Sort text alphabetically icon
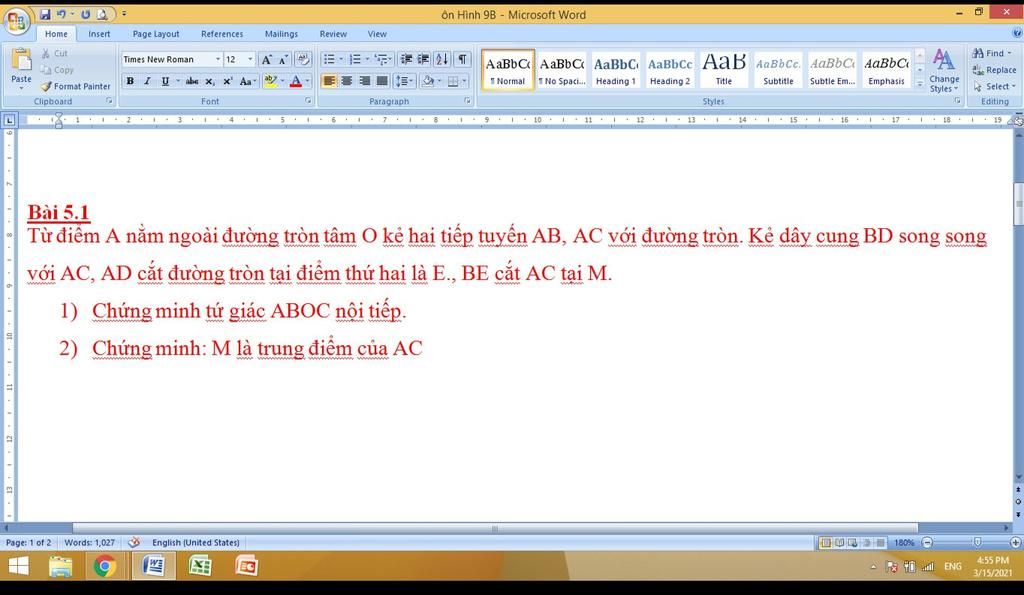Screen dimensions: 1024x595 [x=442, y=59]
